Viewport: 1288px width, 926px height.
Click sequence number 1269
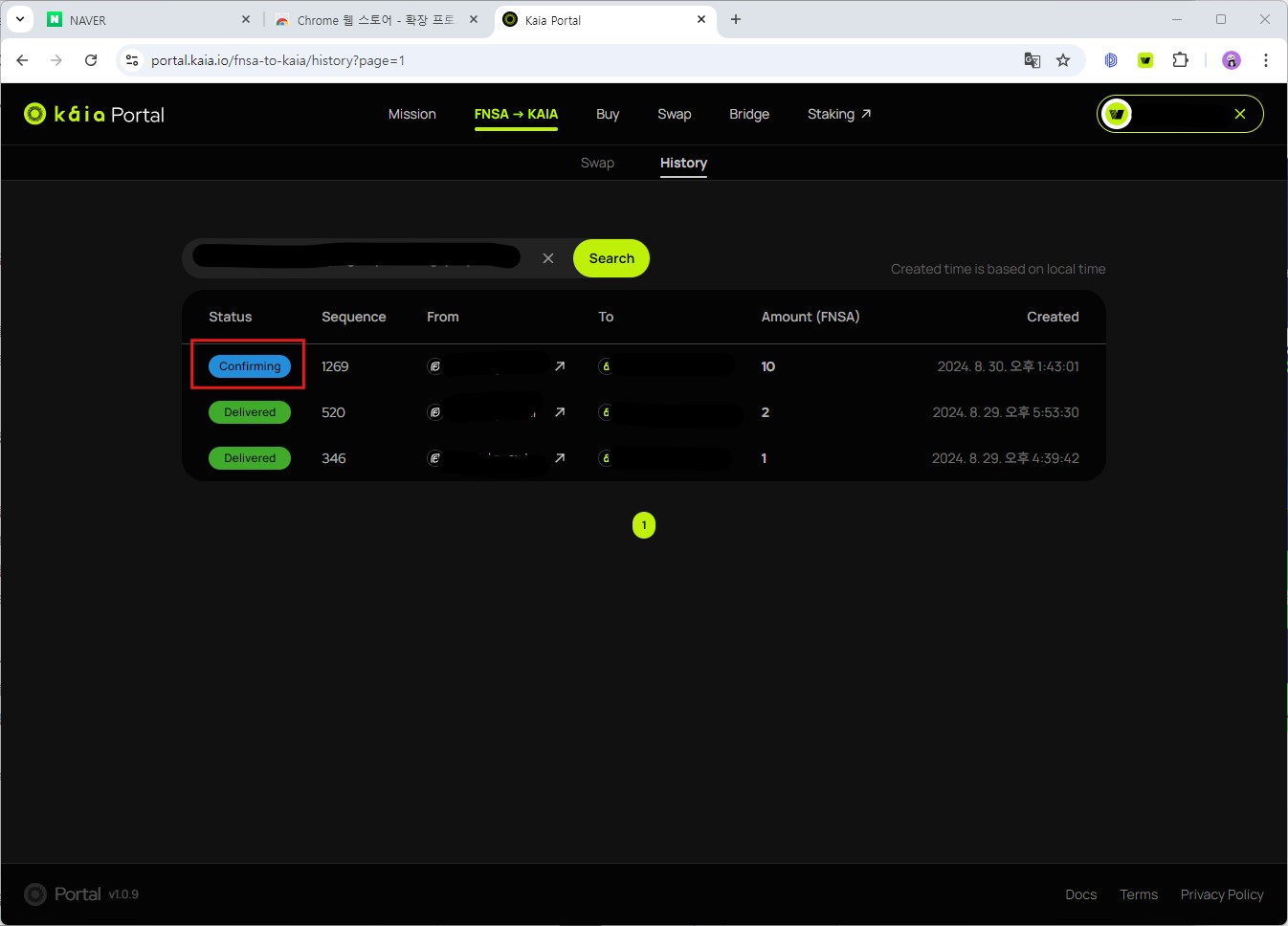[335, 366]
